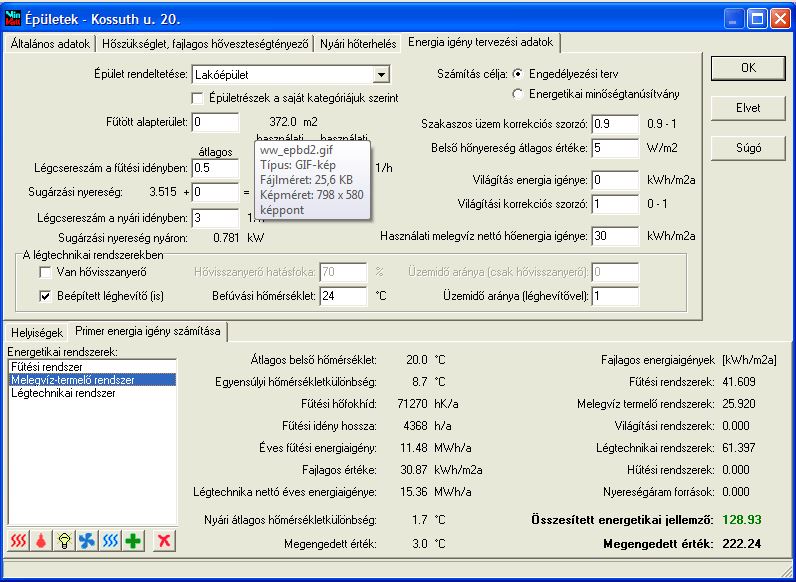The width and height of the screenshot is (796, 582).
Task: Confirm the dialog with the OK button
Action: pyautogui.click(x=748, y=68)
